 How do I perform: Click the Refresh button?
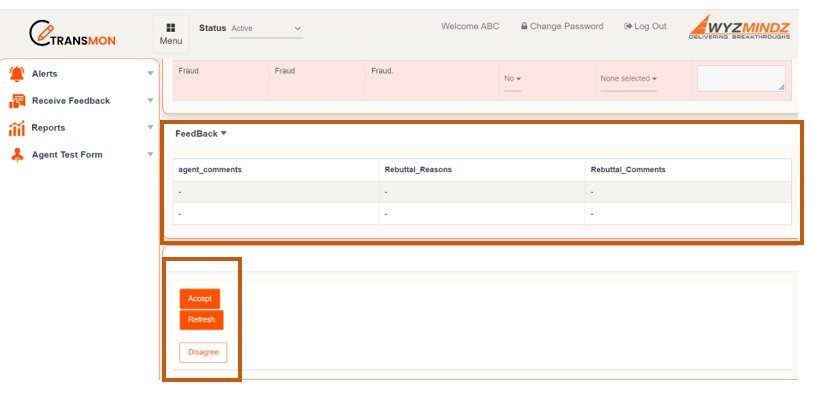tap(201, 320)
